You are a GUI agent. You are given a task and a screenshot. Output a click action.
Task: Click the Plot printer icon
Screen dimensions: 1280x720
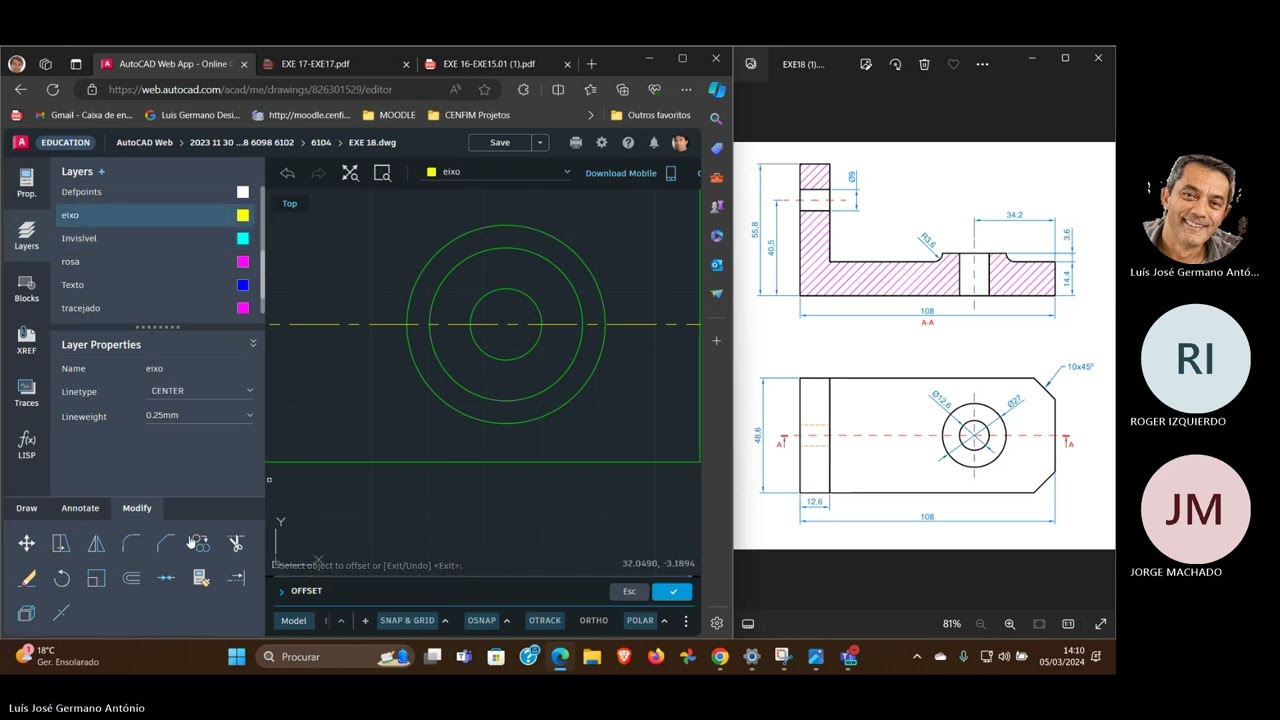tap(576, 143)
